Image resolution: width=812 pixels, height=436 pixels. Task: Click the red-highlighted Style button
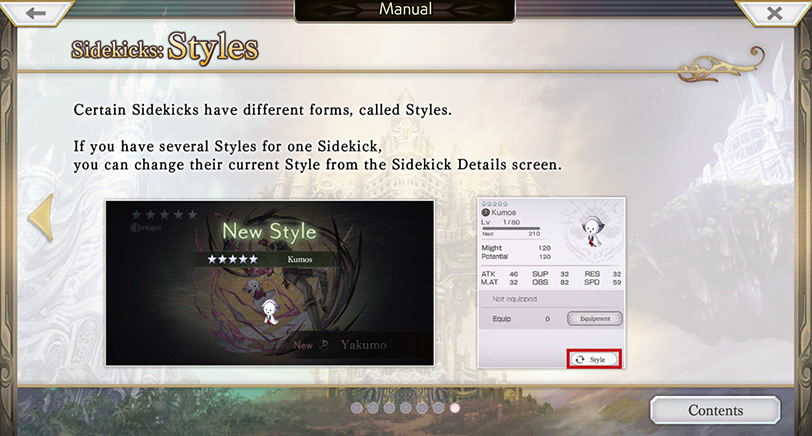[594, 359]
